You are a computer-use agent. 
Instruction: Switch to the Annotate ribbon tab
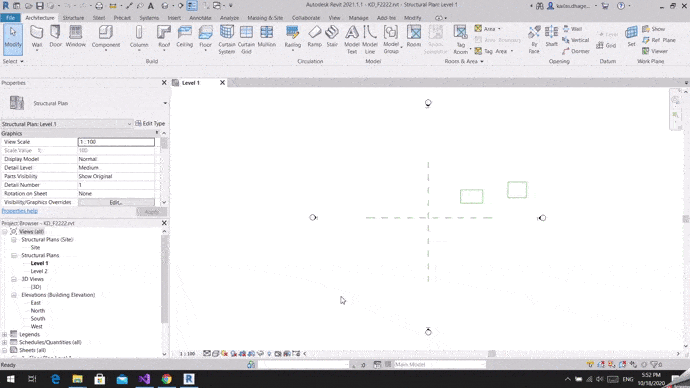[200, 18]
